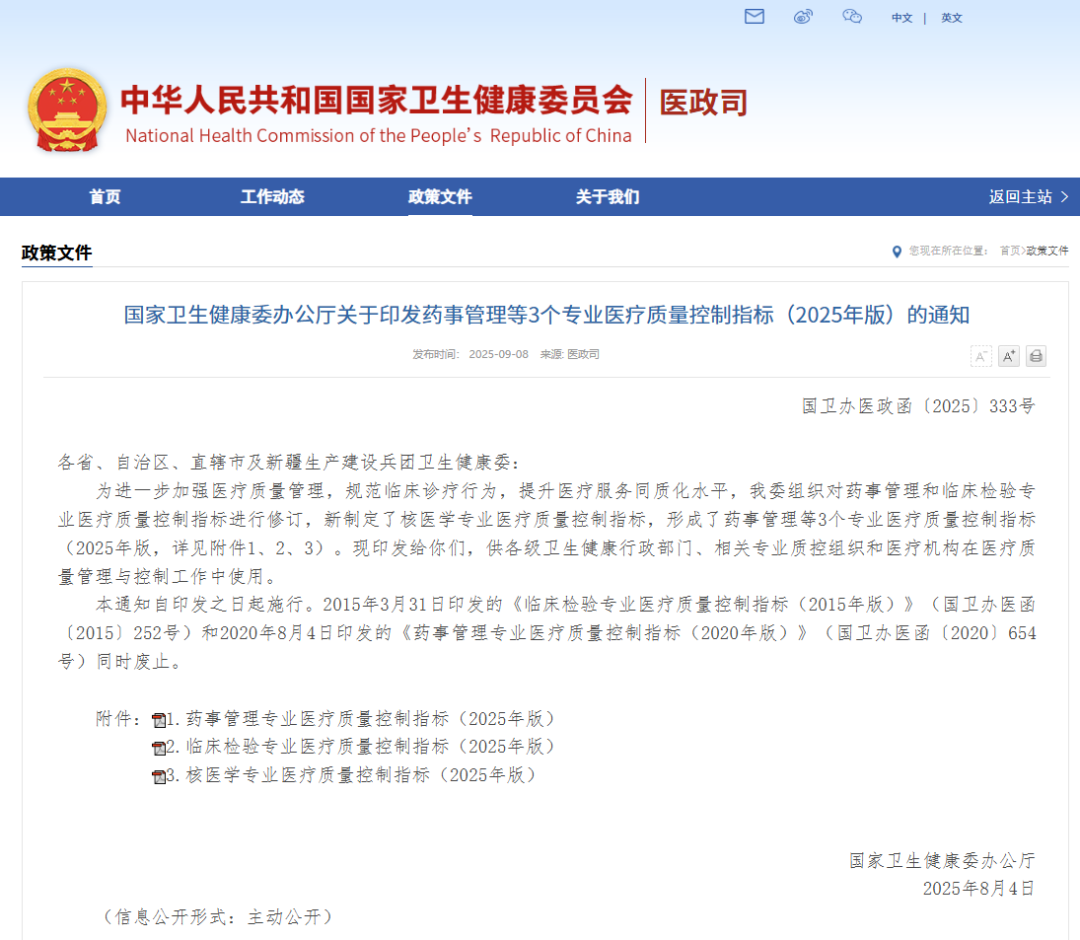Switch language to 英文

pos(952,18)
